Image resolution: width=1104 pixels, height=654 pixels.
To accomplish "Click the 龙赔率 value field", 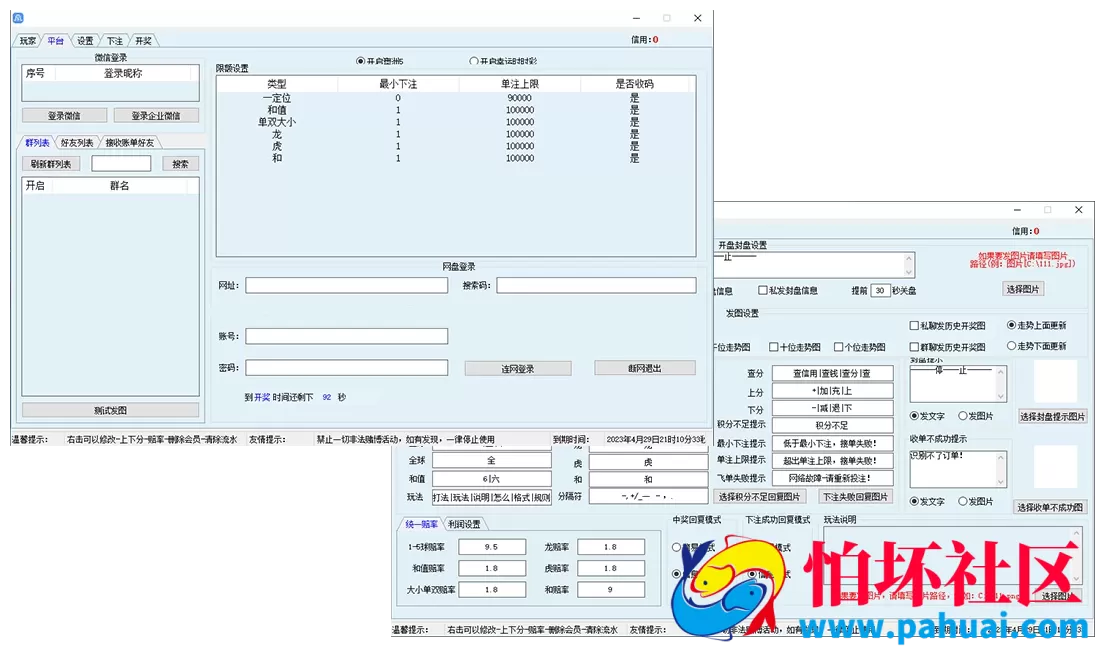I will (610, 547).
